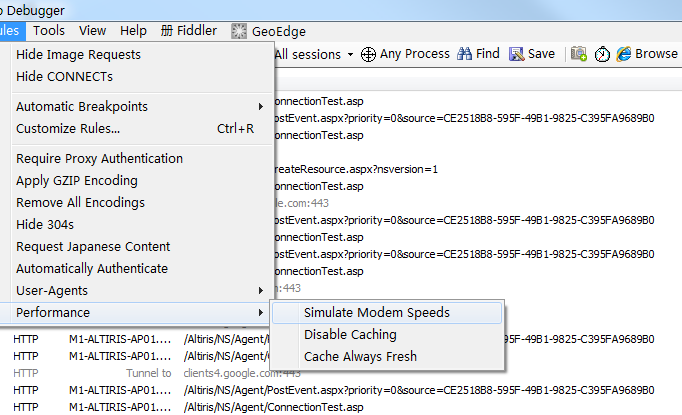Toggle Hide Image Requests option
Image resolution: width=682 pixels, height=415 pixels.
pos(78,55)
